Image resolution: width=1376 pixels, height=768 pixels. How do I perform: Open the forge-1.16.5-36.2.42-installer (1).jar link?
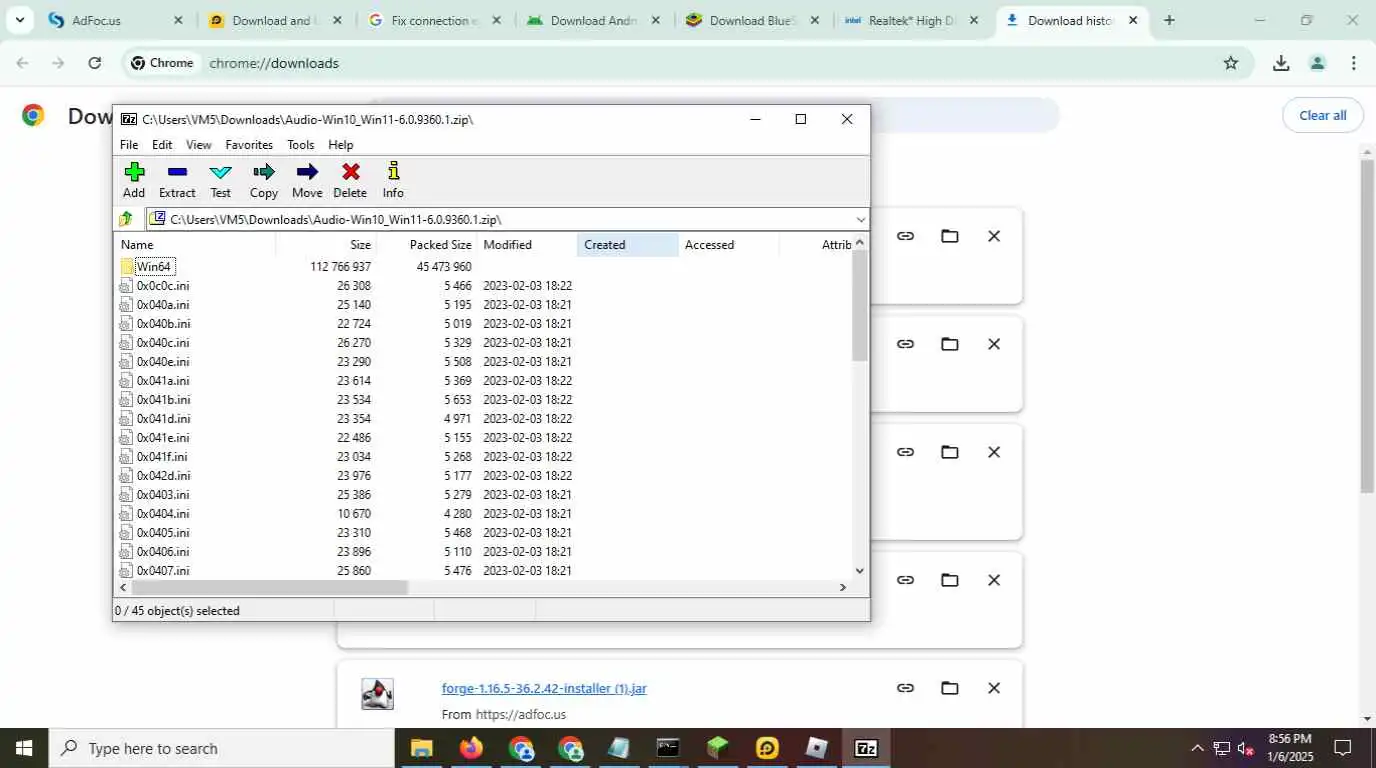tap(544, 688)
